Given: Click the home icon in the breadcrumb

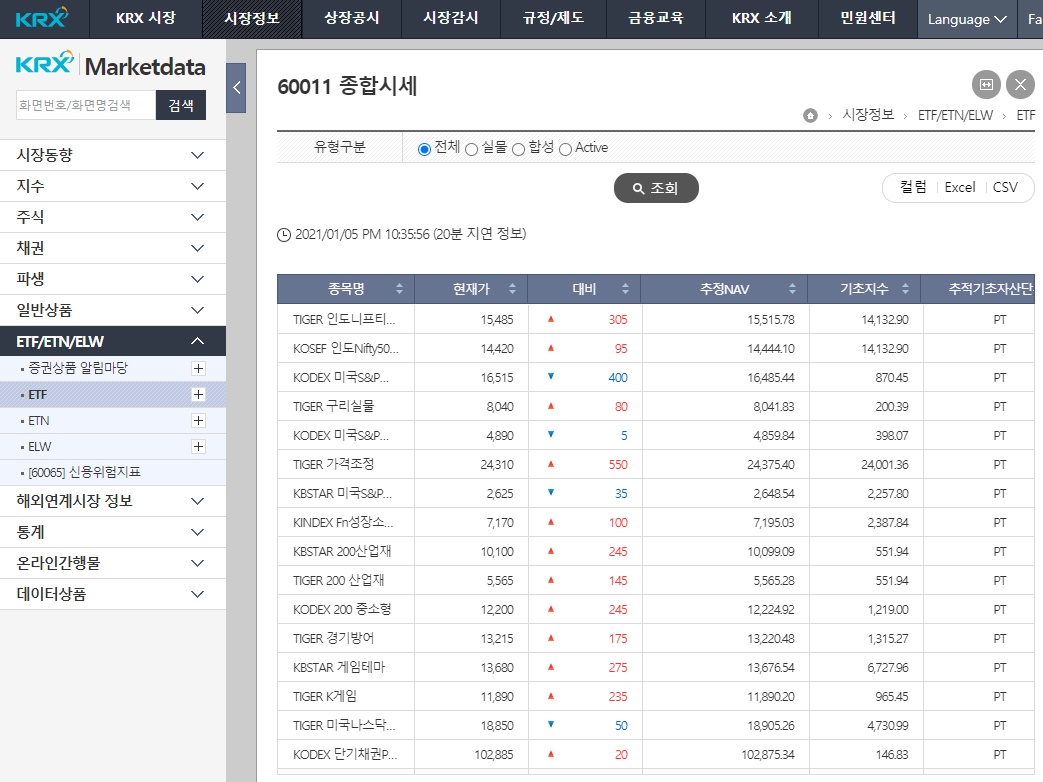Looking at the screenshot, I should pos(810,116).
